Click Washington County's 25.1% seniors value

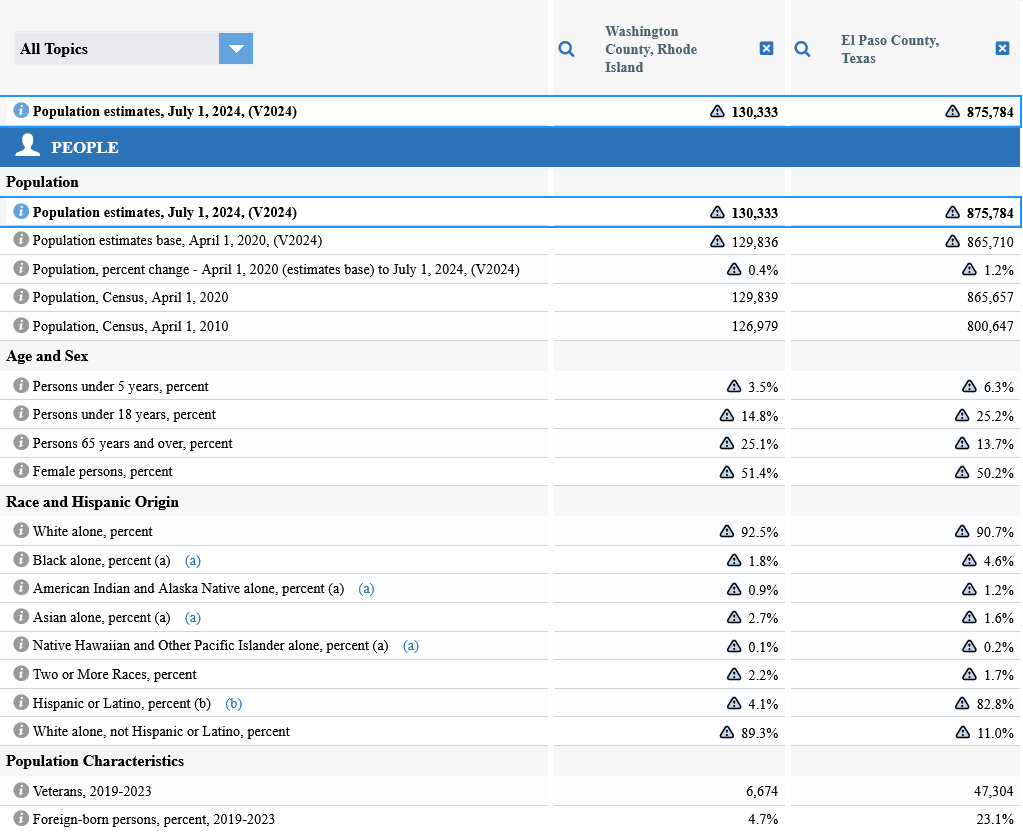coord(759,444)
